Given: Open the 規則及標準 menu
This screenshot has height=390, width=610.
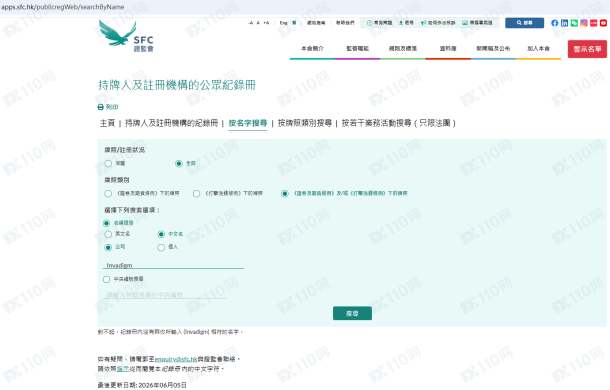Looking at the screenshot, I should [x=403, y=49].
